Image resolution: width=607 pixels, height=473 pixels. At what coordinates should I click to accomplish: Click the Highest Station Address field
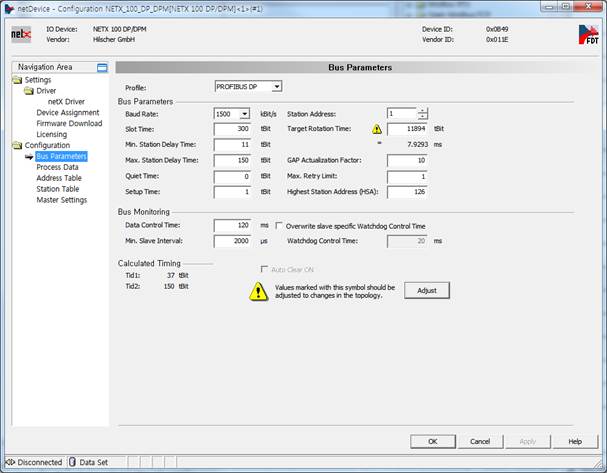click(x=407, y=192)
